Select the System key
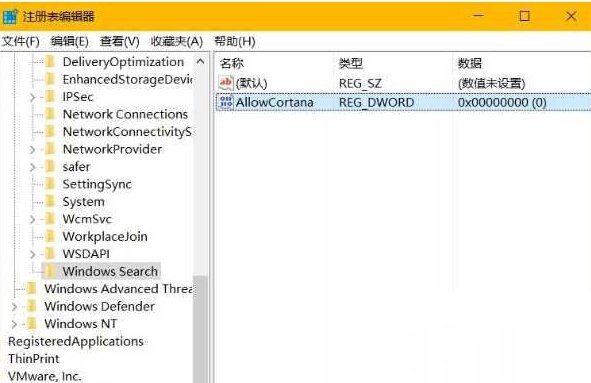 coord(84,201)
